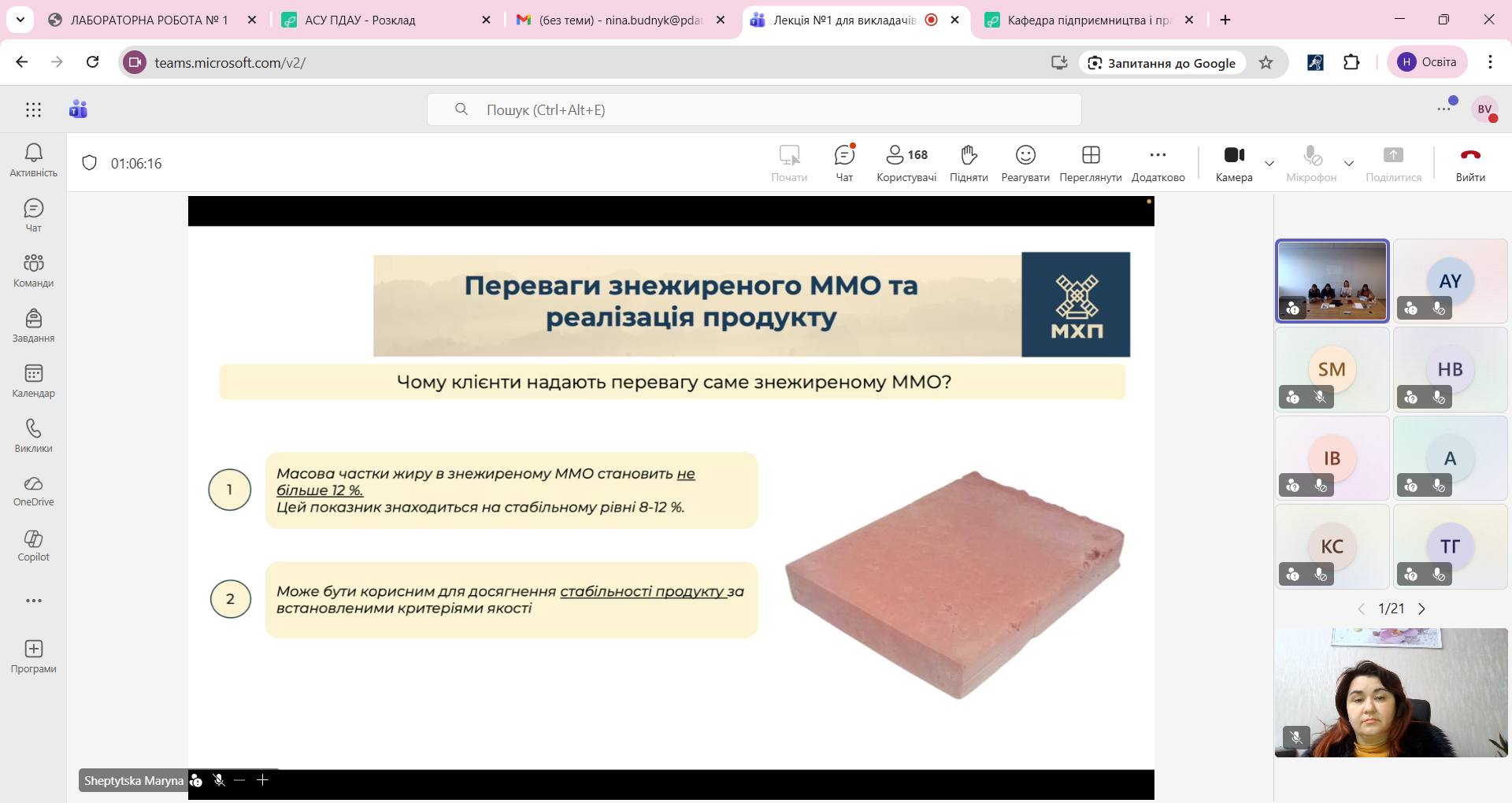This screenshot has width=1512, height=803.
Task: Toggle the Мікрофон mute state
Action: point(1310,163)
